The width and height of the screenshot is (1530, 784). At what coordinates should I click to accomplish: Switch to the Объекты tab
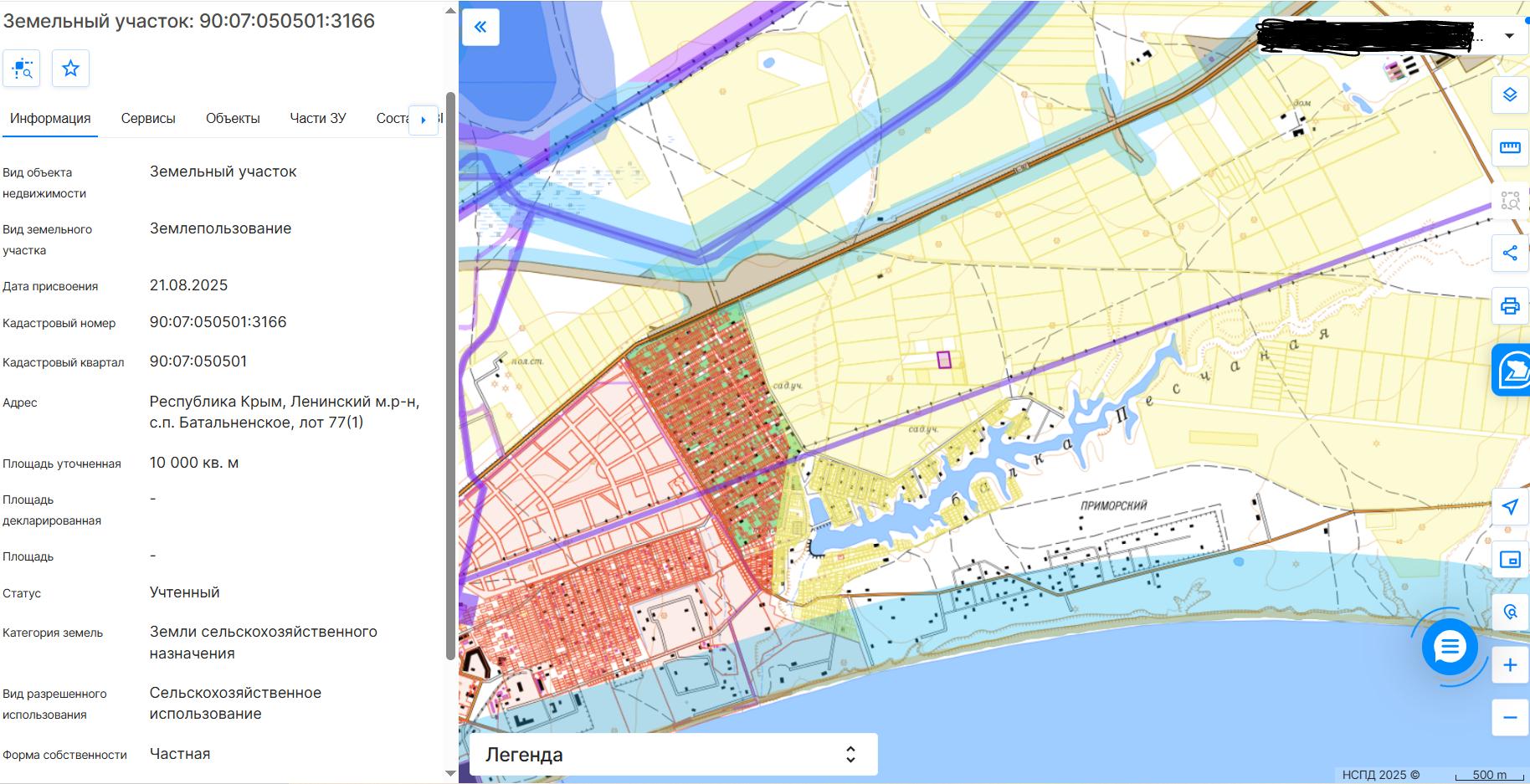pyautogui.click(x=233, y=119)
